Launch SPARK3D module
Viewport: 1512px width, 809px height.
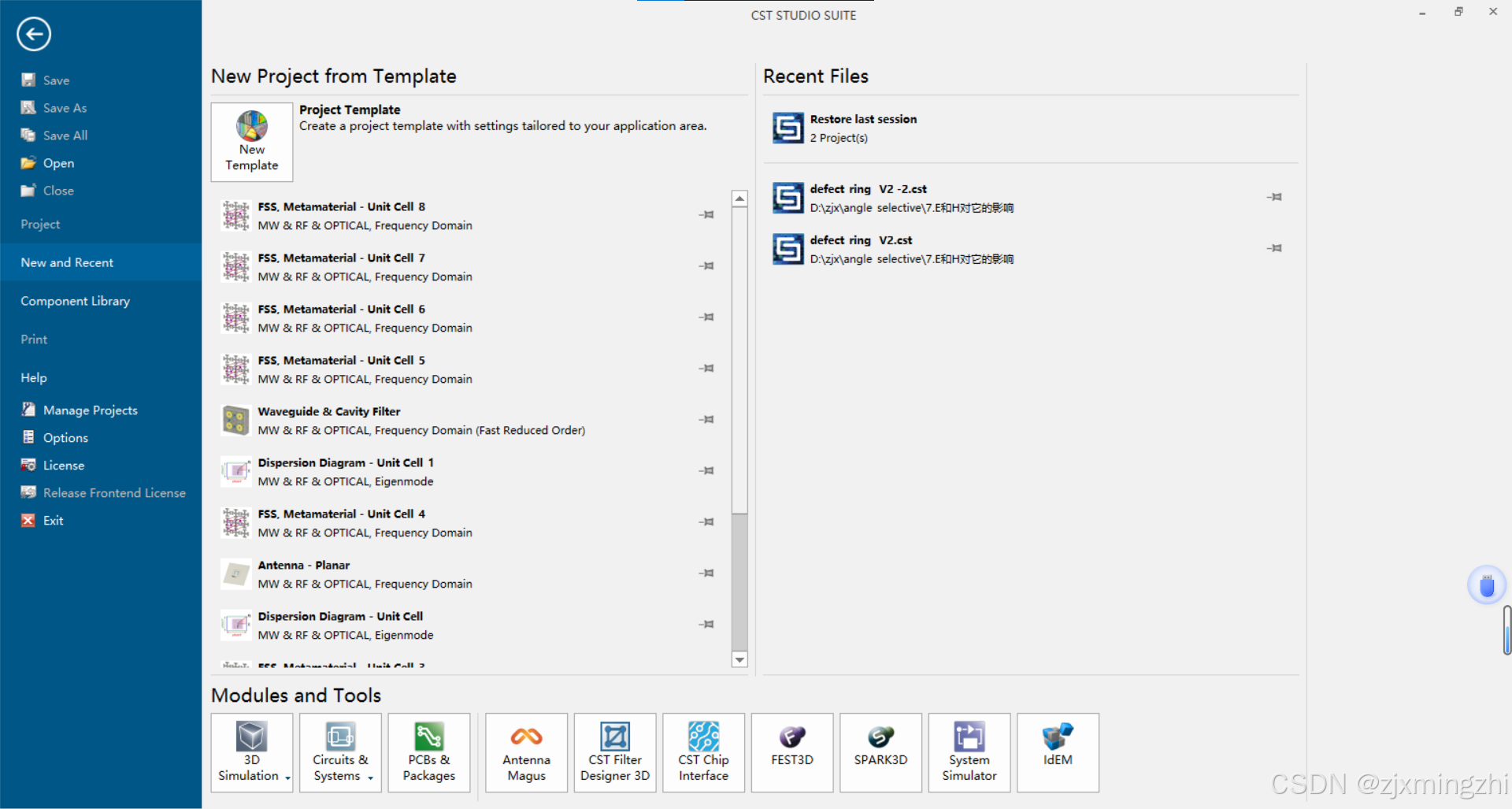coord(880,752)
